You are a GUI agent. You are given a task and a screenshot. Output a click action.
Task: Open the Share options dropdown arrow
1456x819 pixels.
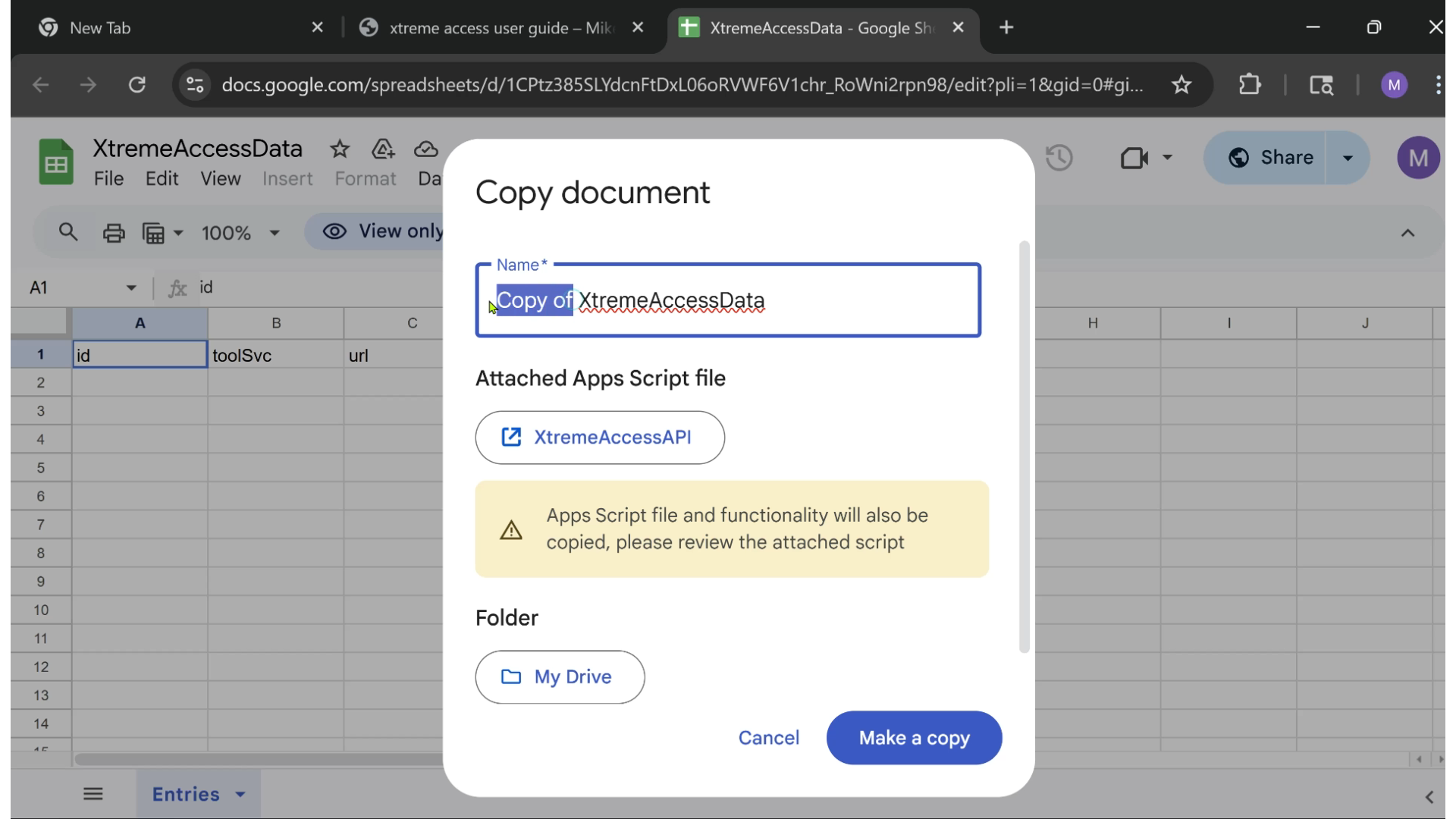click(x=1348, y=158)
